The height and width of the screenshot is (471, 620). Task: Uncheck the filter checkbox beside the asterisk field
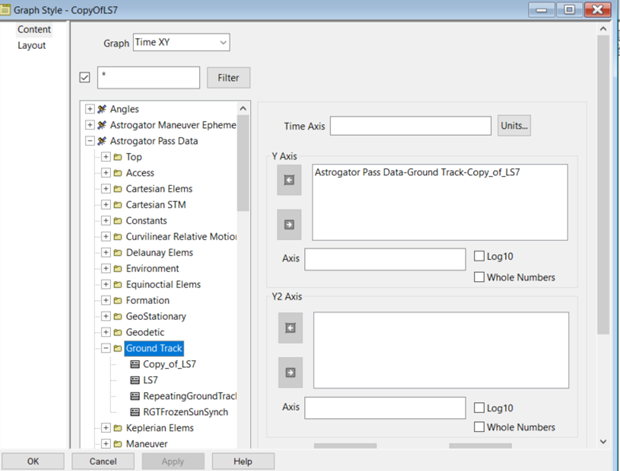tap(85, 78)
